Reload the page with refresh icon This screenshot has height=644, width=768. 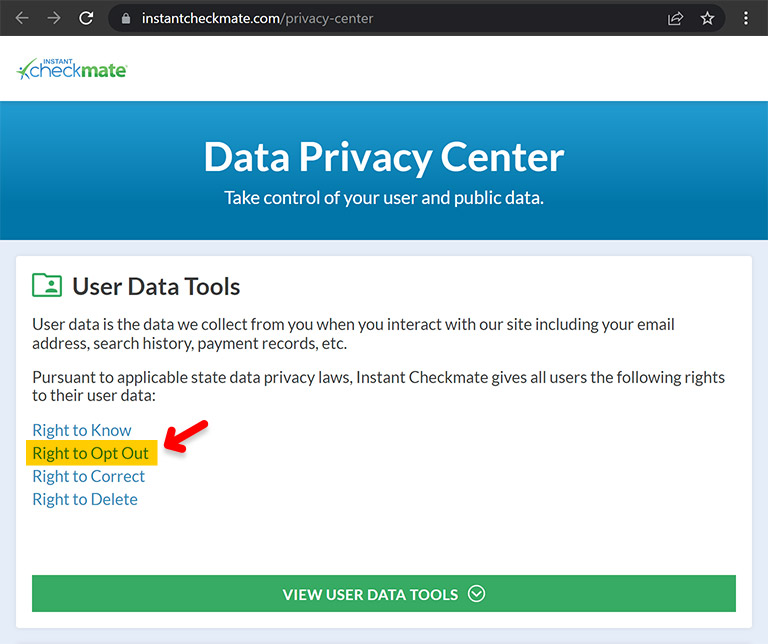86,18
